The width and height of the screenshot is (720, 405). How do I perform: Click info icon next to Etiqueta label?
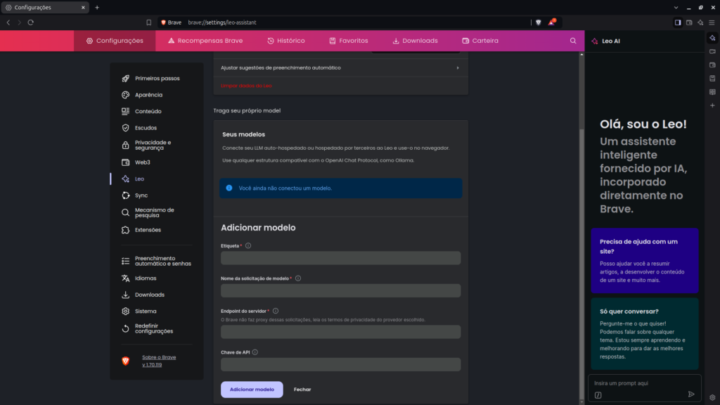pyautogui.click(x=248, y=245)
